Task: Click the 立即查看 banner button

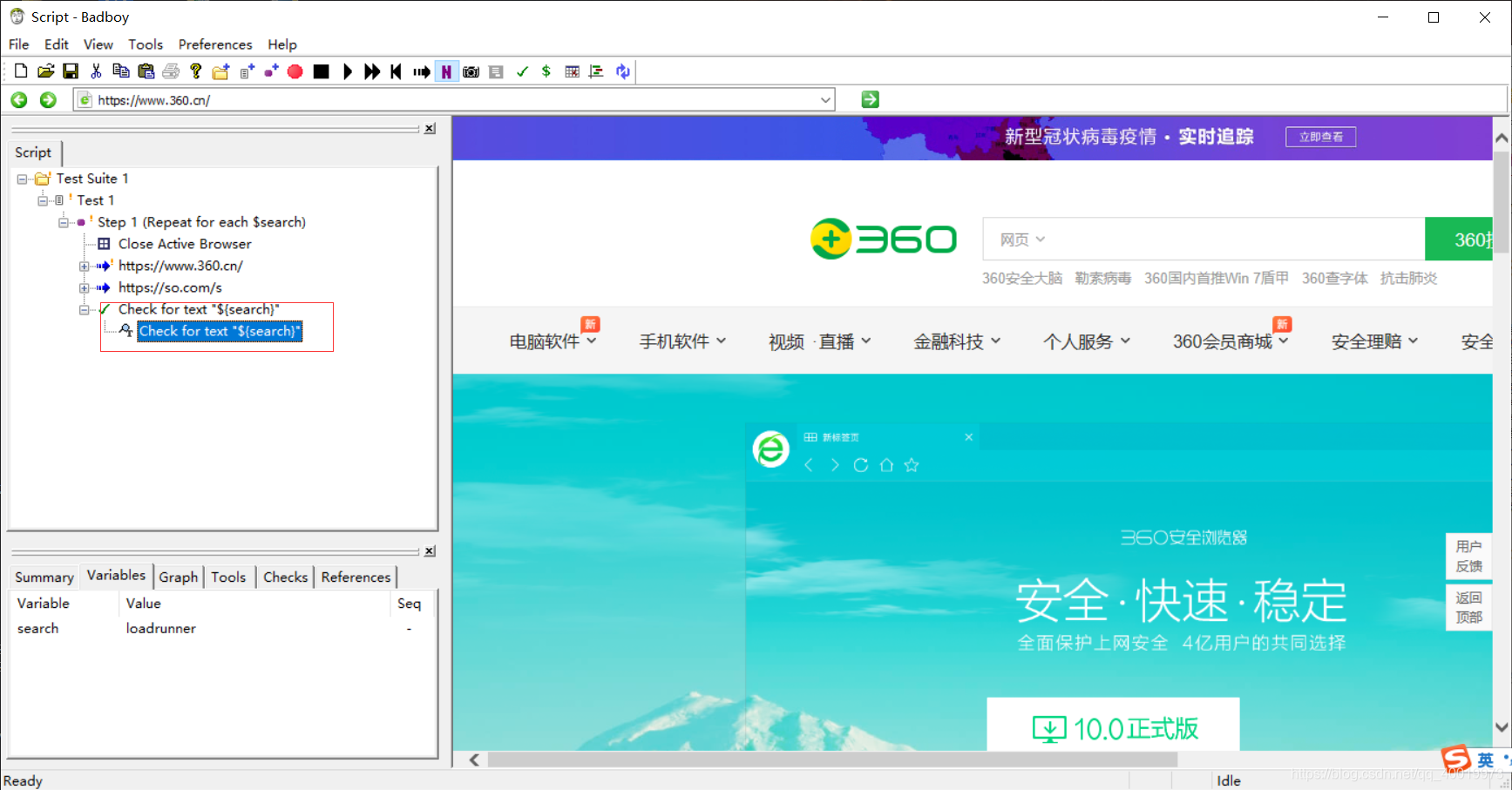Action: (x=1320, y=137)
